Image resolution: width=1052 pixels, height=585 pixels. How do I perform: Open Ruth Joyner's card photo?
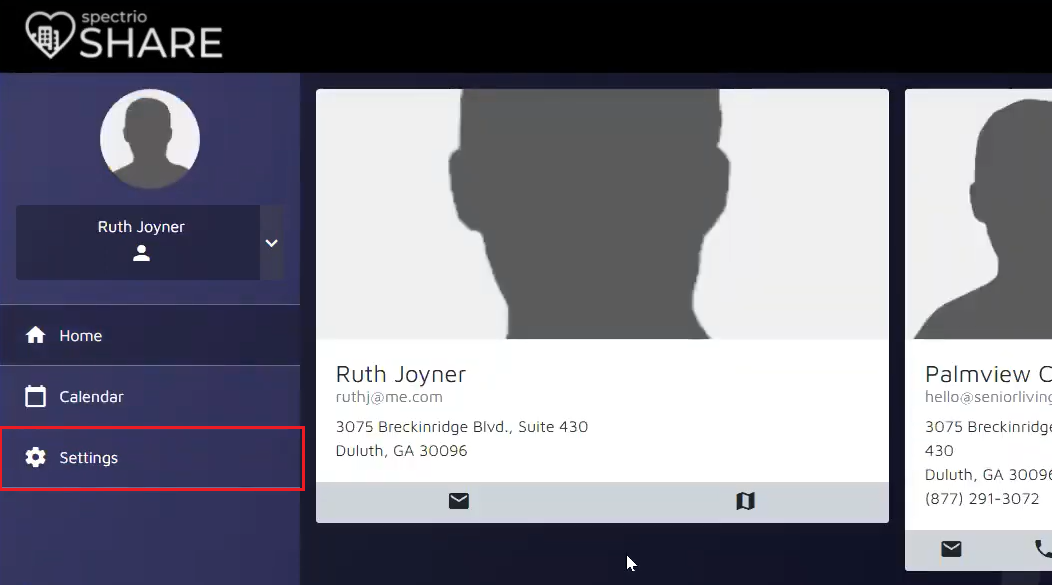[x=602, y=214]
